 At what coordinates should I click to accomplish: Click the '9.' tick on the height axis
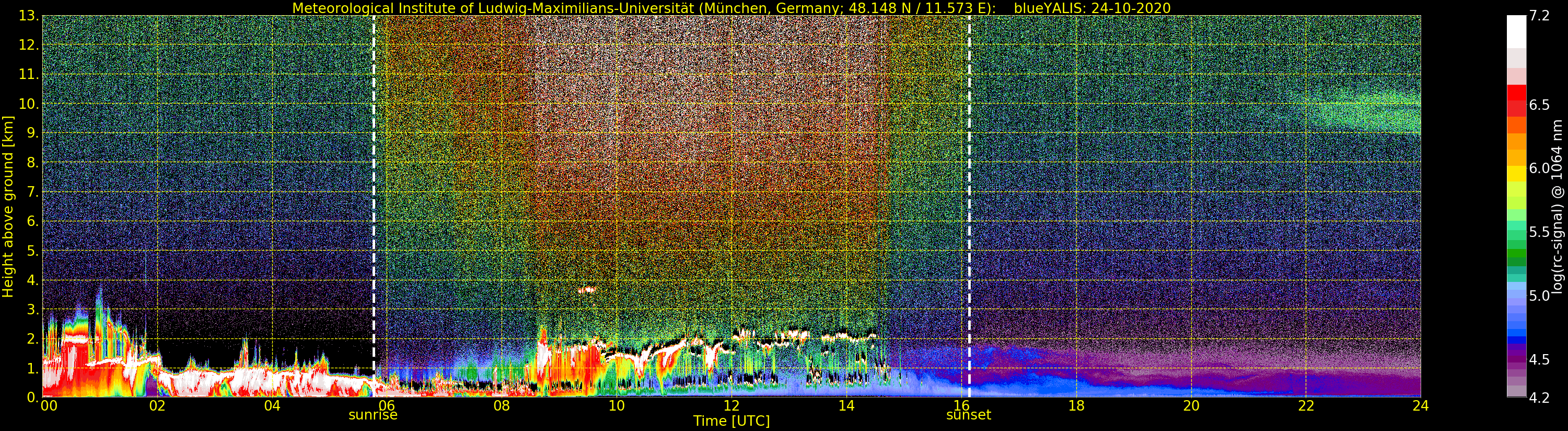coord(32,133)
